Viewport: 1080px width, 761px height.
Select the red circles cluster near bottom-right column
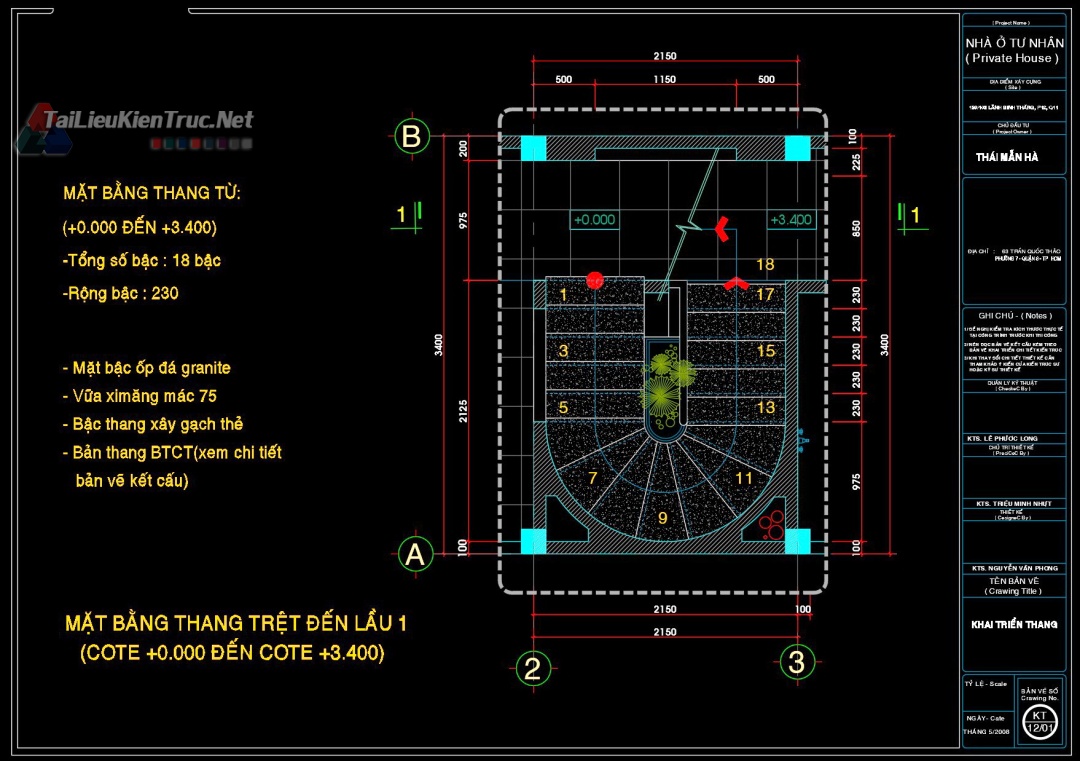coord(771,523)
